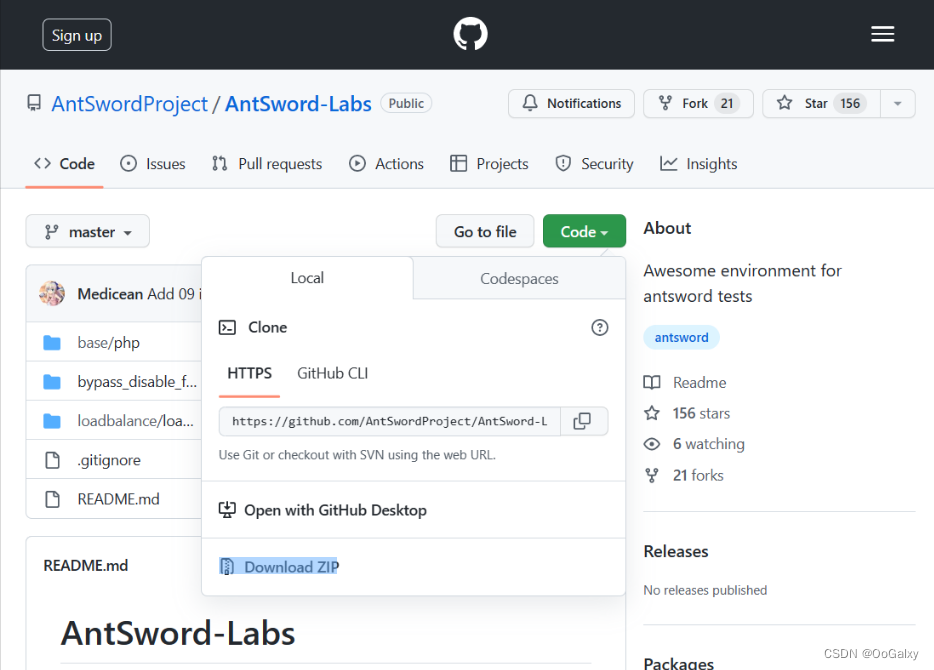Open the Insights tab
Image resolution: width=934 pixels, height=670 pixels.
coord(699,164)
